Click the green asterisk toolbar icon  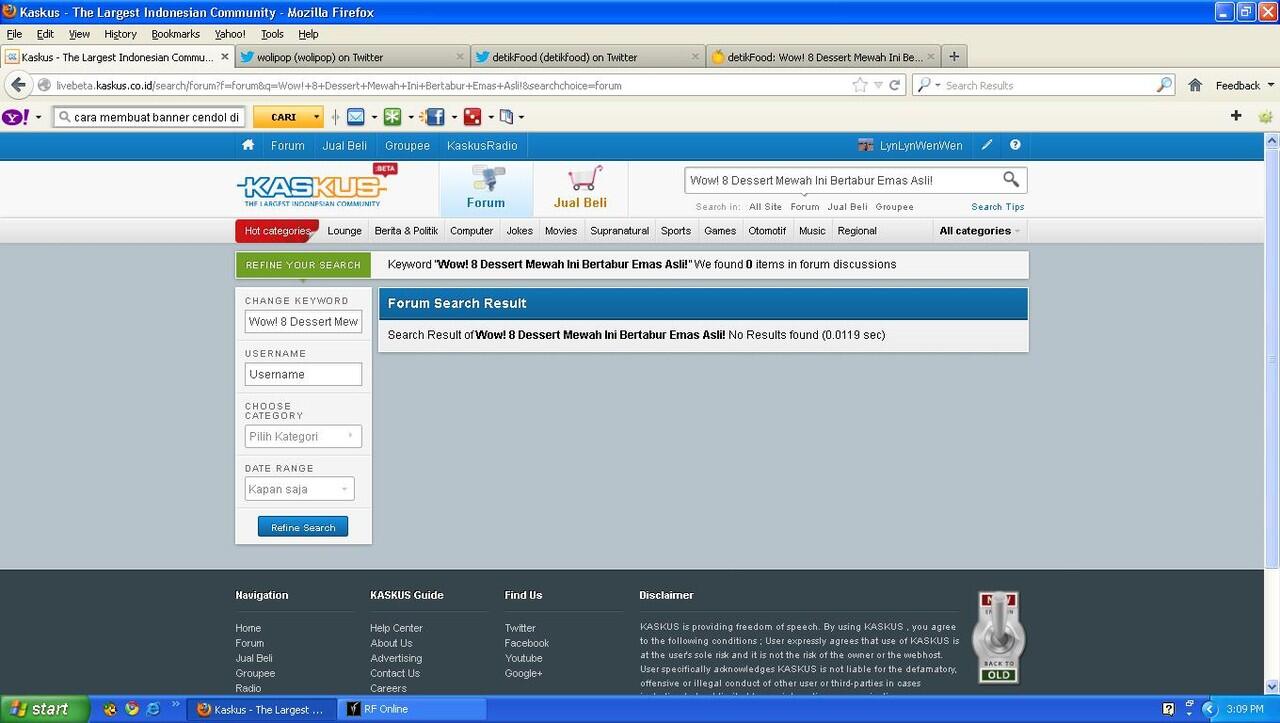tap(393, 117)
